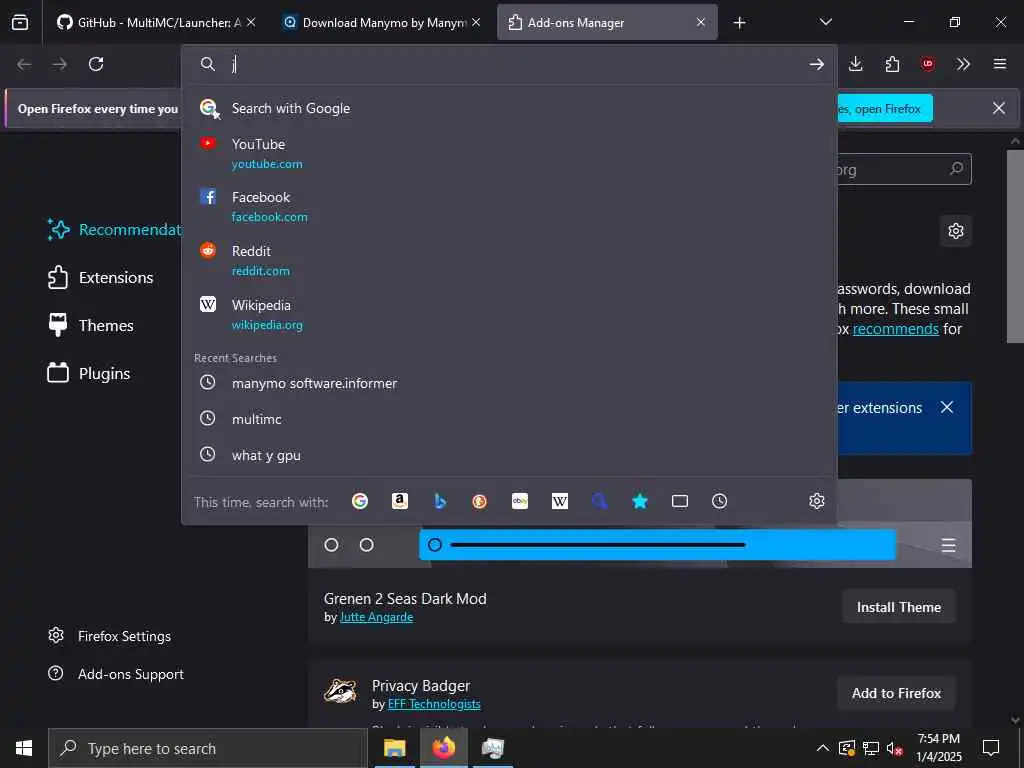Search this time with eBay icon
The image size is (1024, 768).
520,501
